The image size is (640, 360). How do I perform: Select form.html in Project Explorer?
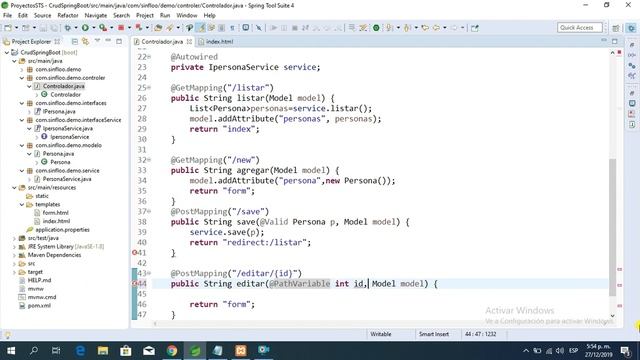coord(56,213)
